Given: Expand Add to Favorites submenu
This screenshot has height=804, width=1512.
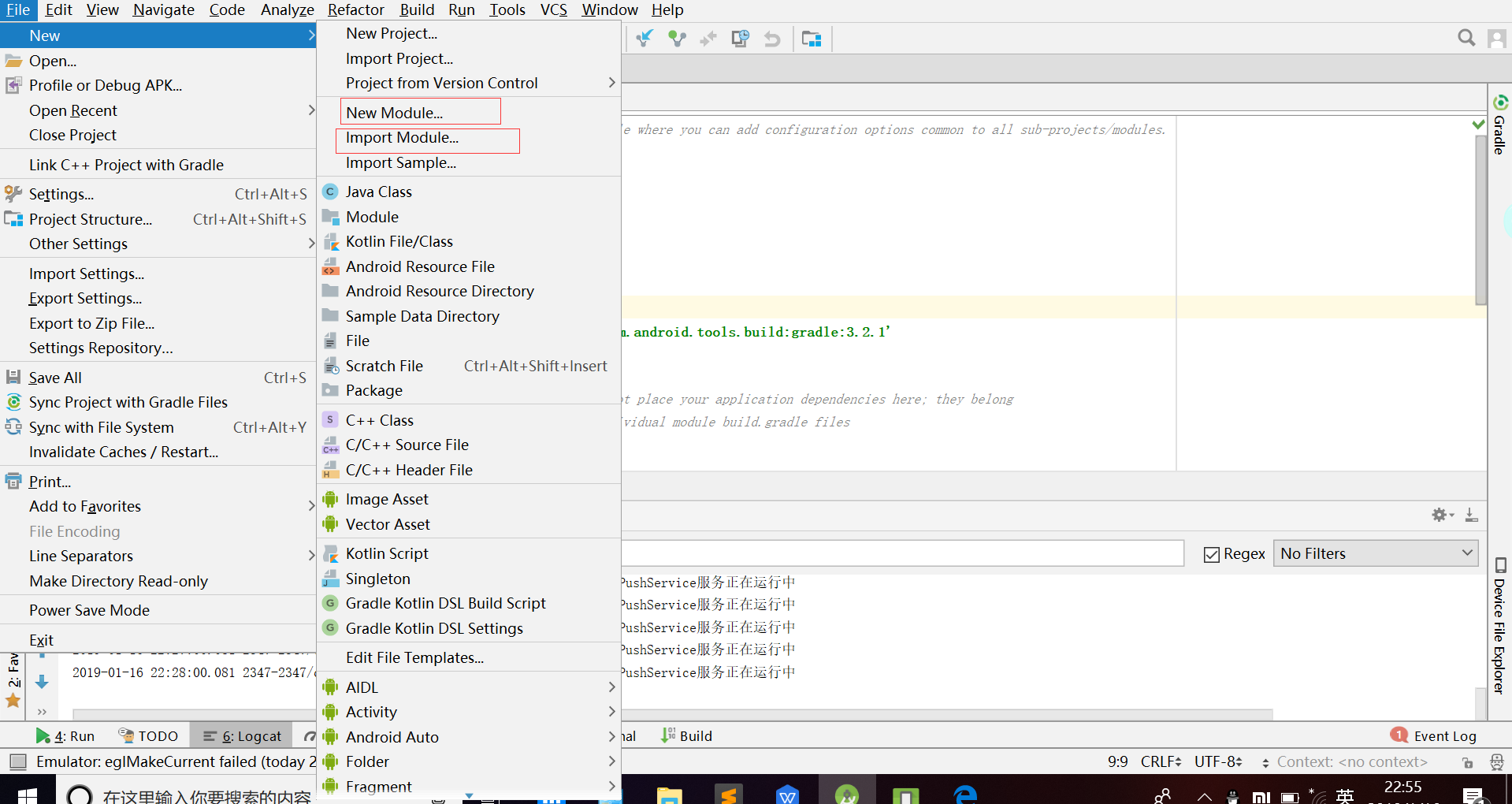Looking at the screenshot, I should tap(158, 506).
